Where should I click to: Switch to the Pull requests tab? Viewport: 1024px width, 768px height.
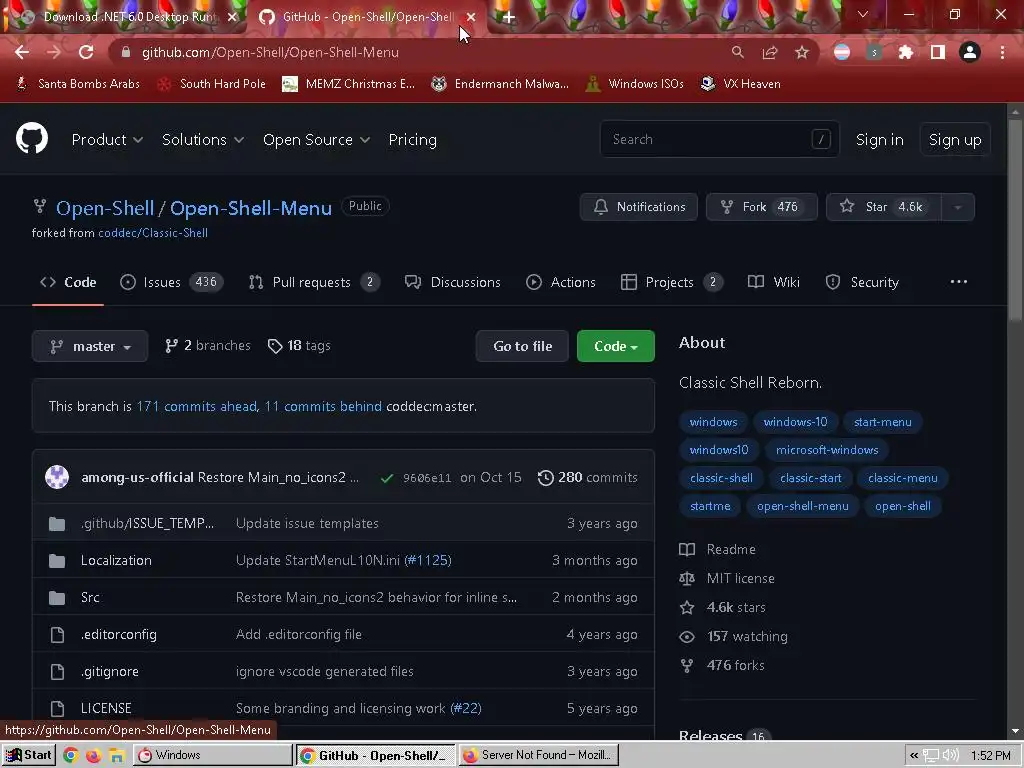pyautogui.click(x=314, y=282)
